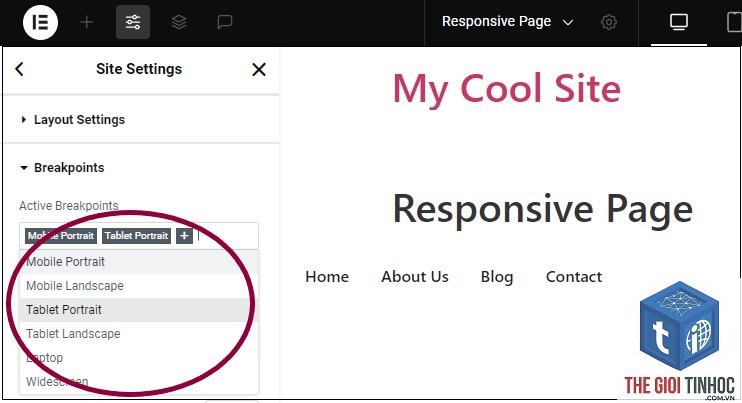Viewport: 742px width, 403px height.
Task: Switch to tablet device view
Action: click(735, 22)
